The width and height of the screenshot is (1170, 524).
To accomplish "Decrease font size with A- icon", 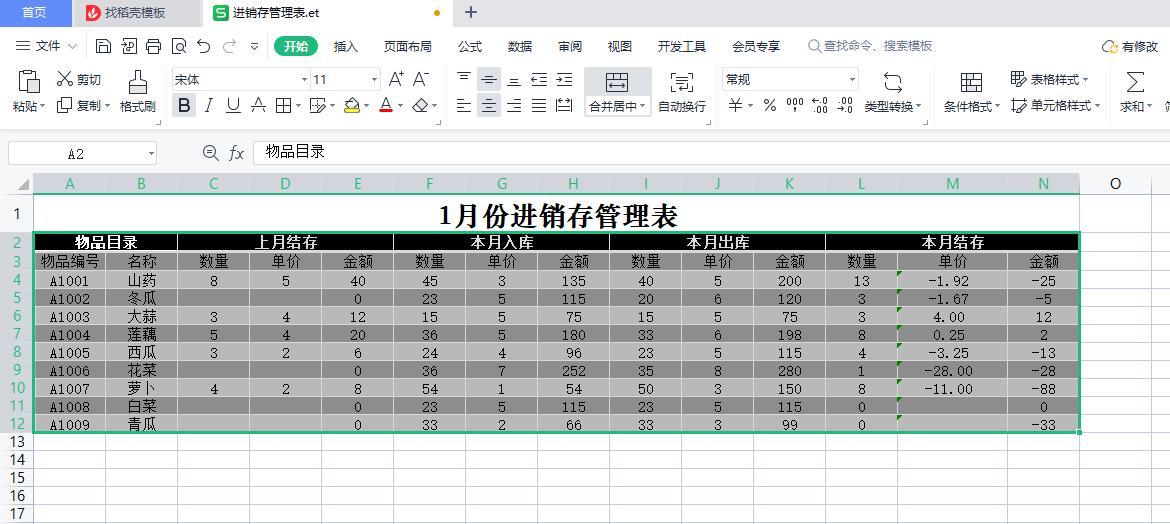I will point(421,79).
